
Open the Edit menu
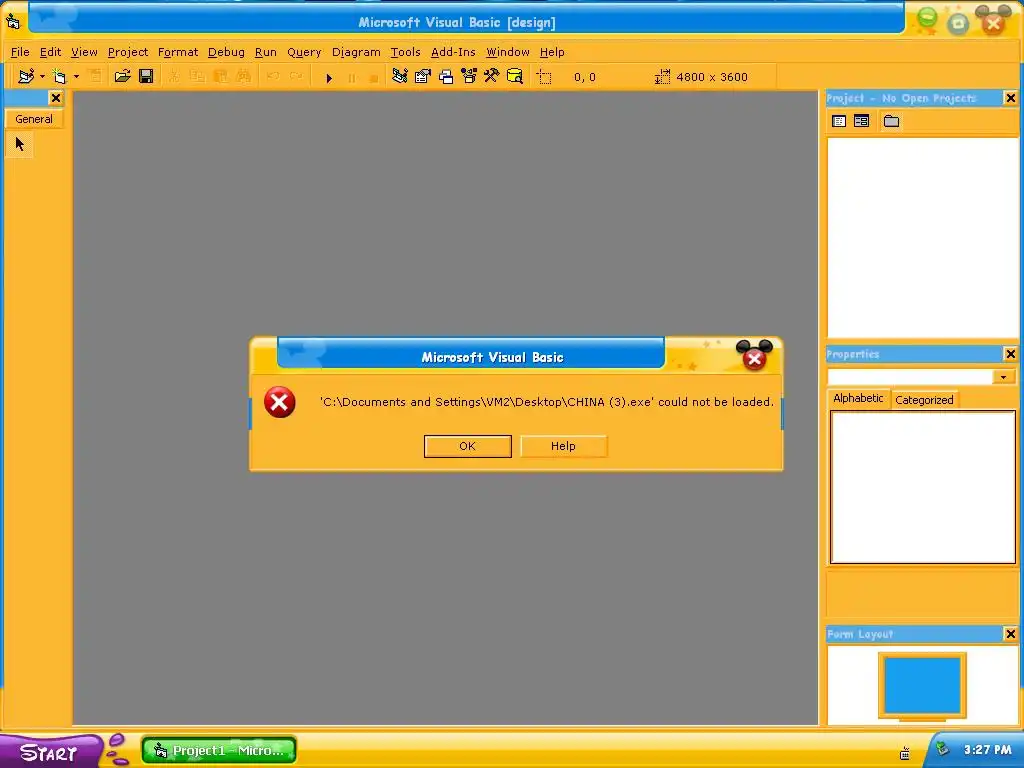50,52
